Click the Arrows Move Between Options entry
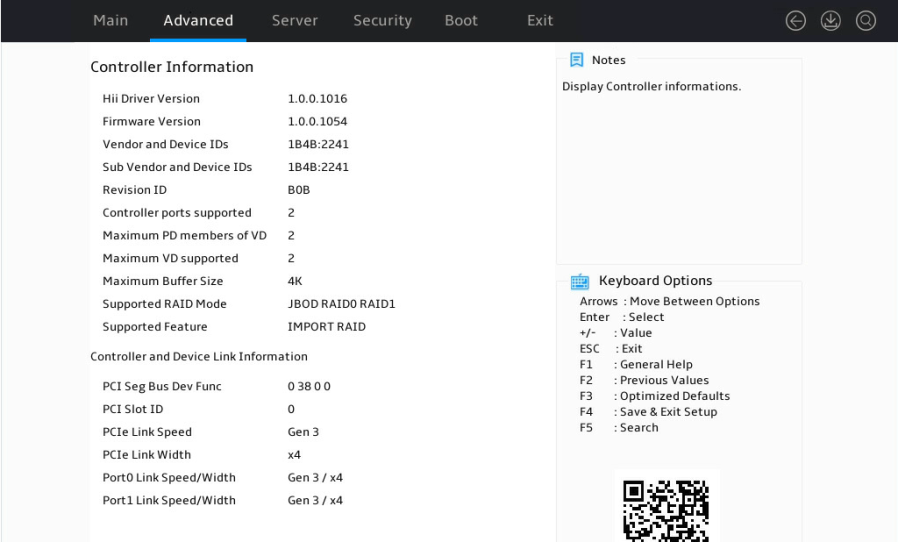898x542 pixels. pyautogui.click(x=669, y=301)
